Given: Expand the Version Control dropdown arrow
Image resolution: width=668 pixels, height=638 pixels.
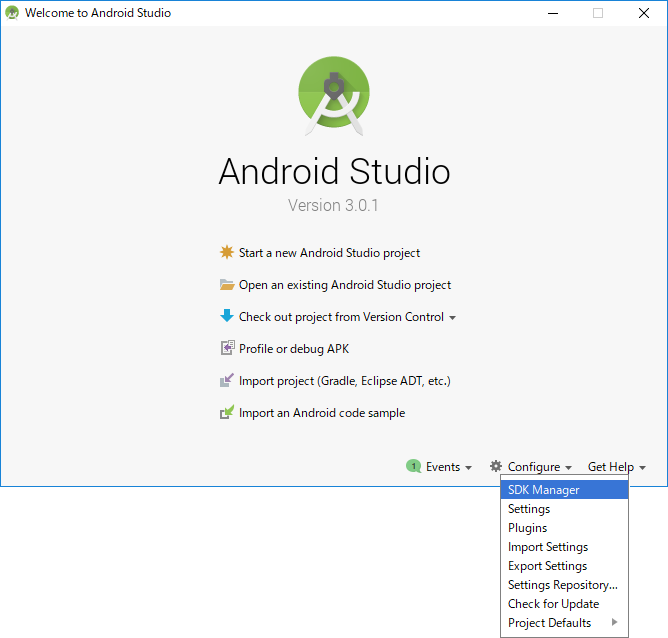Looking at the screenshot, I should tap(452, 318).
